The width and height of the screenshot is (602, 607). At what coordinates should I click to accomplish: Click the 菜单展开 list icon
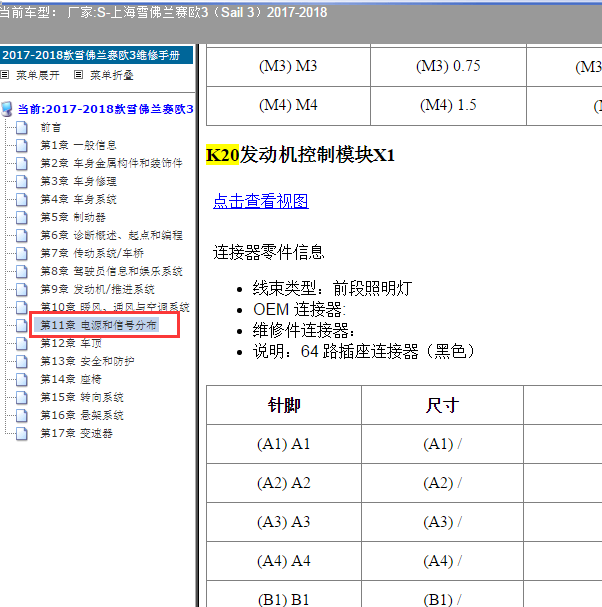coord(5,75)
